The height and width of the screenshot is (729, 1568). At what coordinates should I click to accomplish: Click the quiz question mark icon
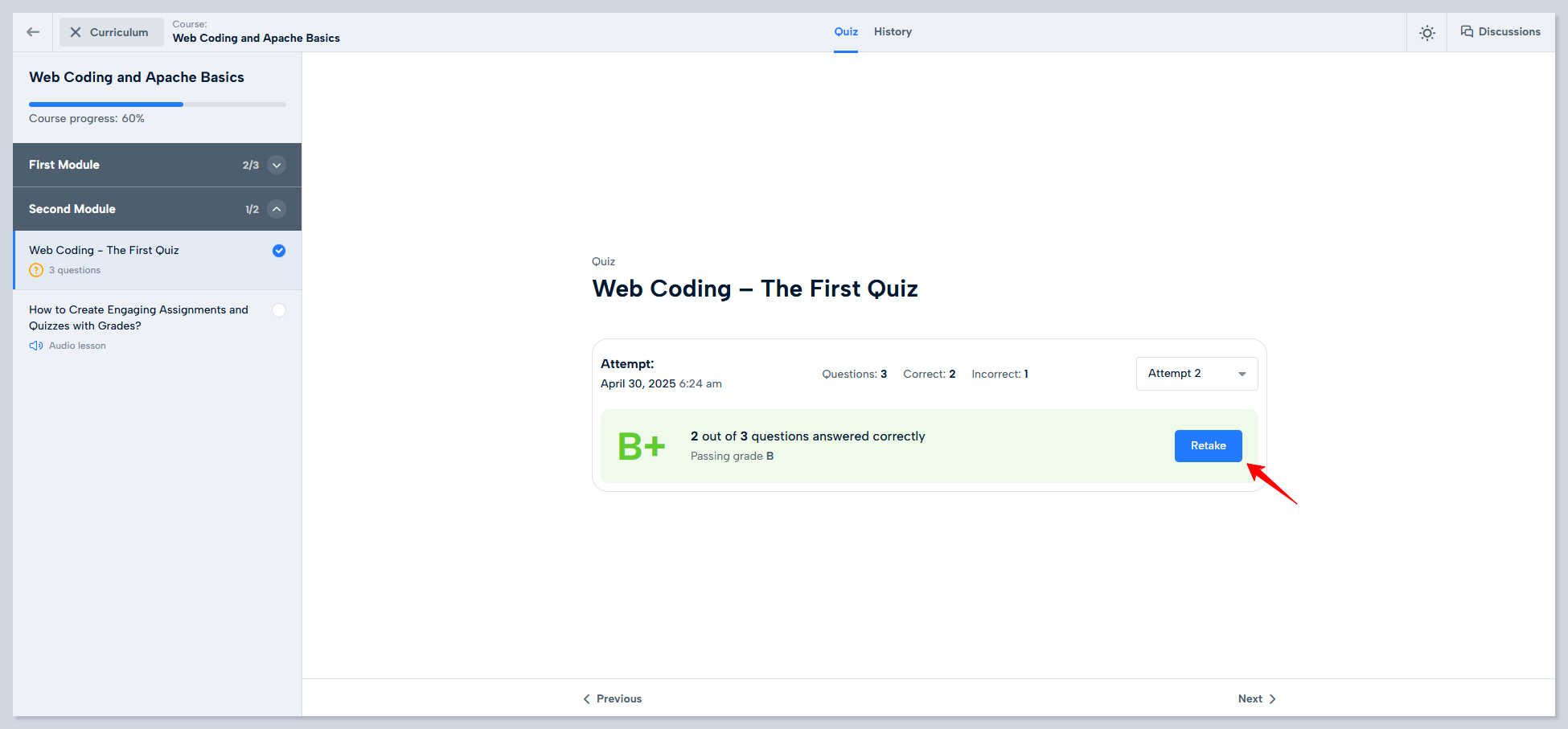tap(36, 270)
